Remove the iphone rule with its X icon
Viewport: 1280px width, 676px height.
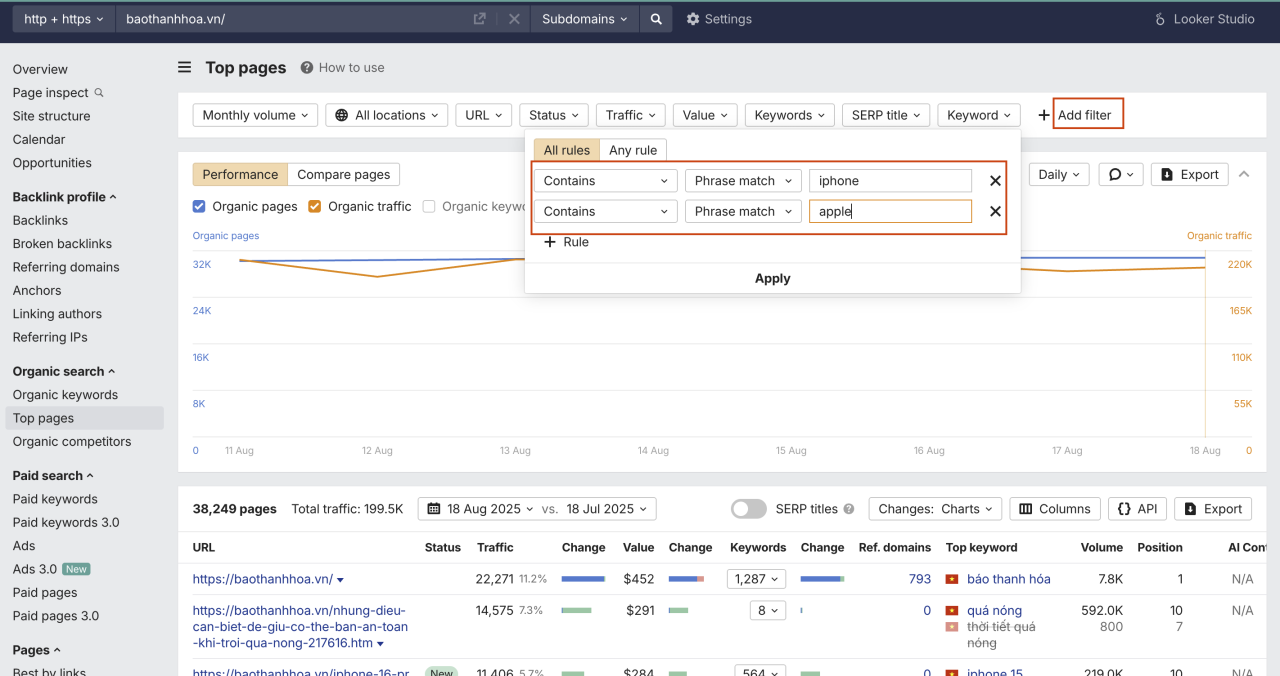point(995,181)
